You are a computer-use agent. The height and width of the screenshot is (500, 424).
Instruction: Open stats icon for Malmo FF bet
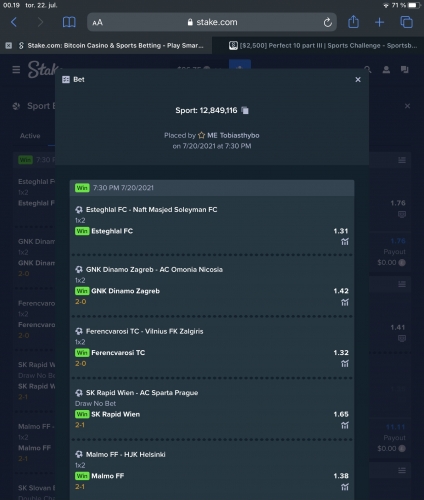(345, 487)
